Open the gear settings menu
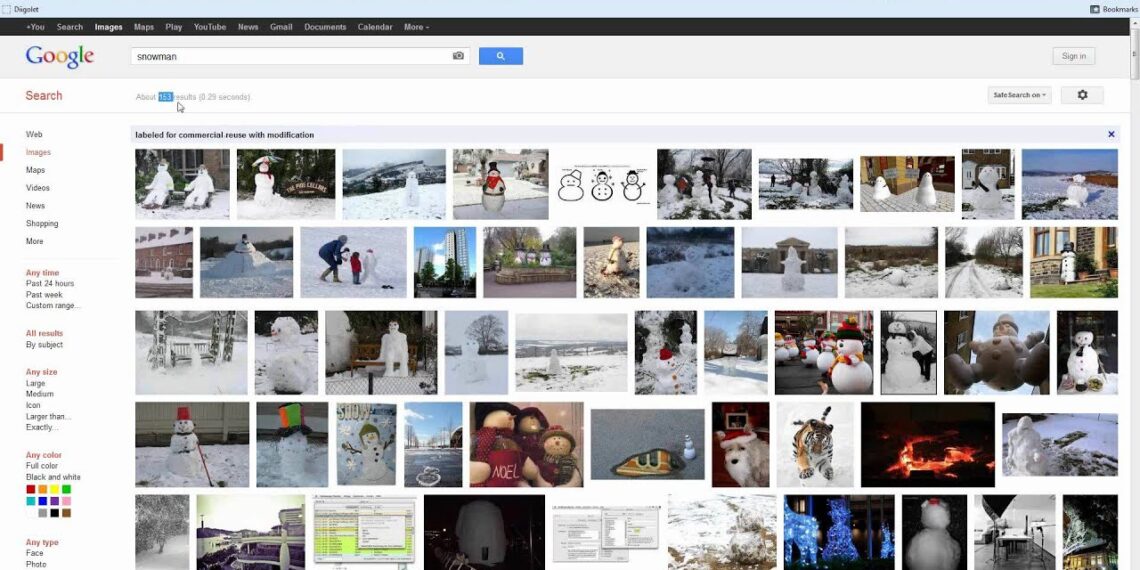This screenshot has width=1140, height=570. [x=1082, y=95]
